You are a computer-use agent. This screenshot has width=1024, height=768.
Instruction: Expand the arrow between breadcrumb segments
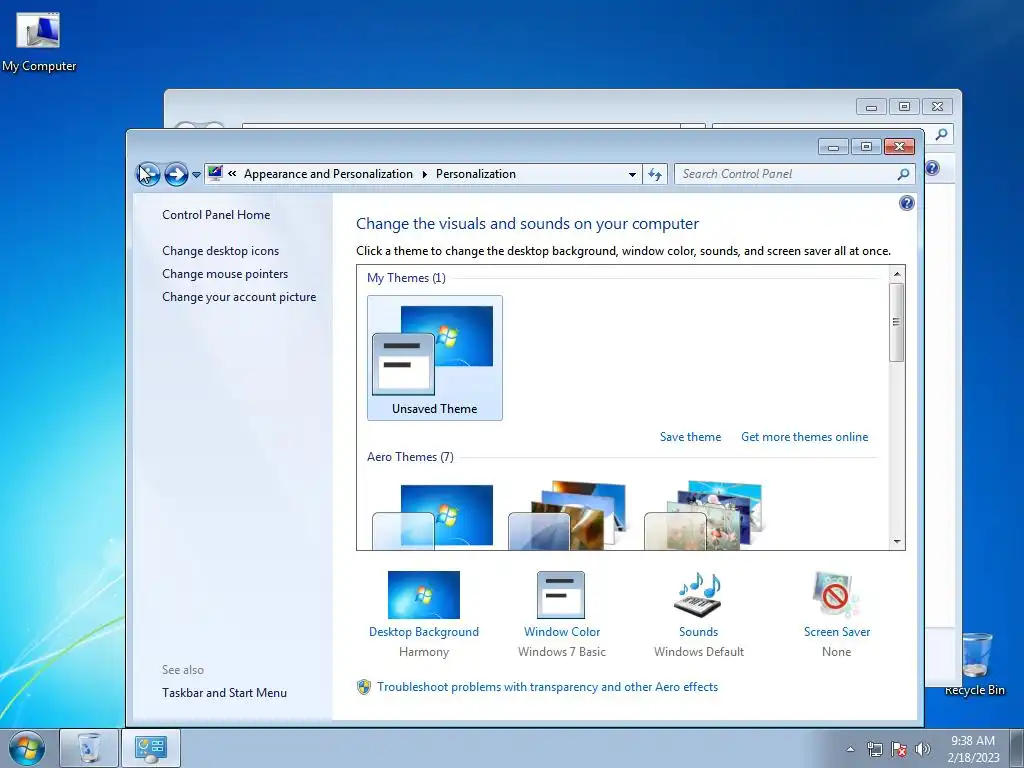[x=424, y=174]
